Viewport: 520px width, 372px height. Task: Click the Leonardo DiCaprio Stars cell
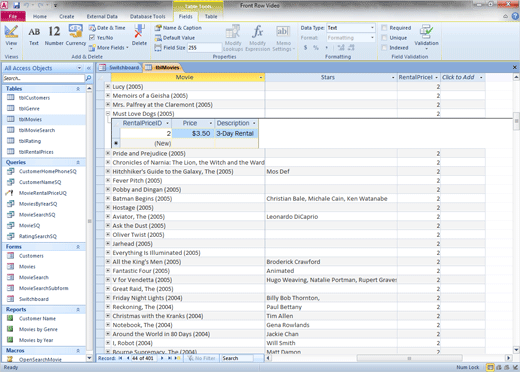(x=331, y=217)
